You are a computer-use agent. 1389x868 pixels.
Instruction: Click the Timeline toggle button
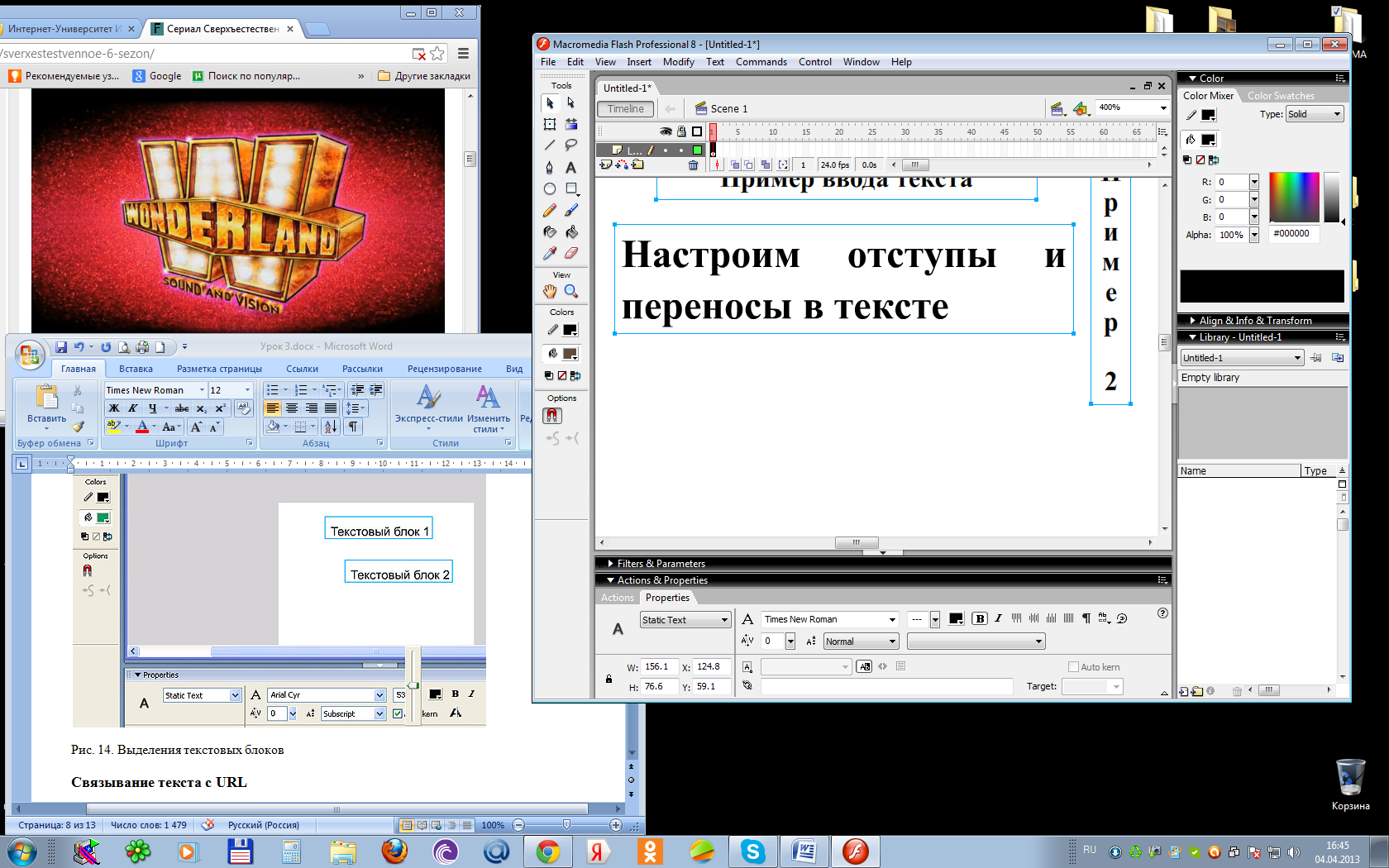[x=626, y=109]
